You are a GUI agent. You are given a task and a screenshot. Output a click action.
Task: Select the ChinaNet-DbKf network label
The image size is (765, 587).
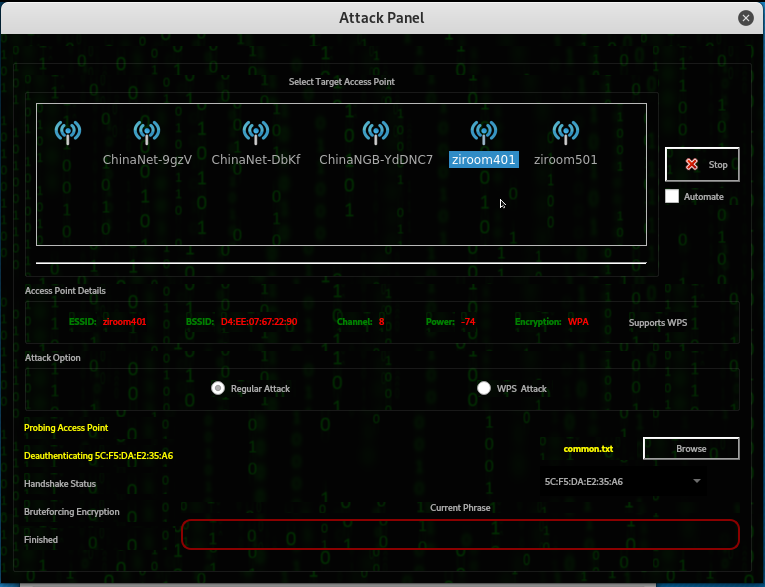pos(256,160)
